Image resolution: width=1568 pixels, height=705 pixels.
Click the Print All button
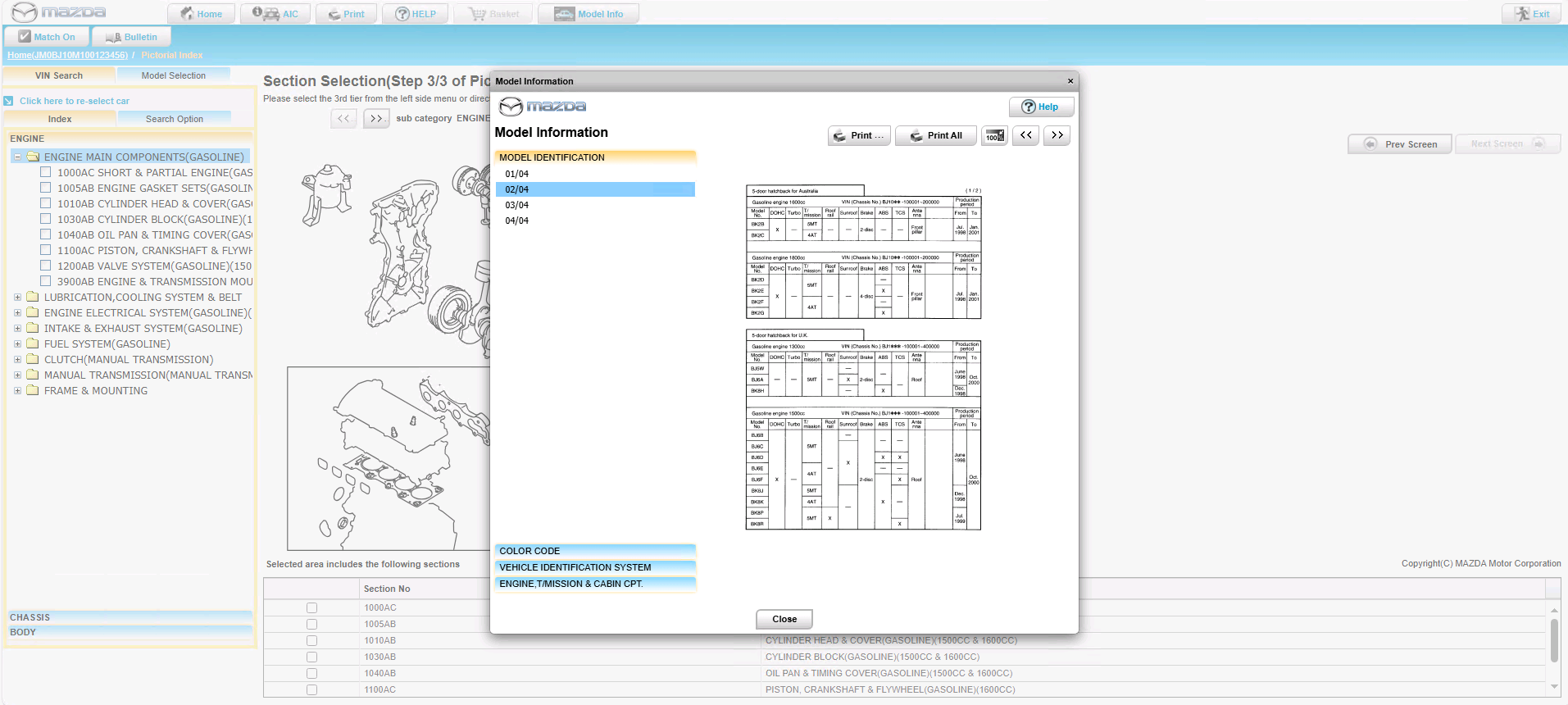point(936,135)
